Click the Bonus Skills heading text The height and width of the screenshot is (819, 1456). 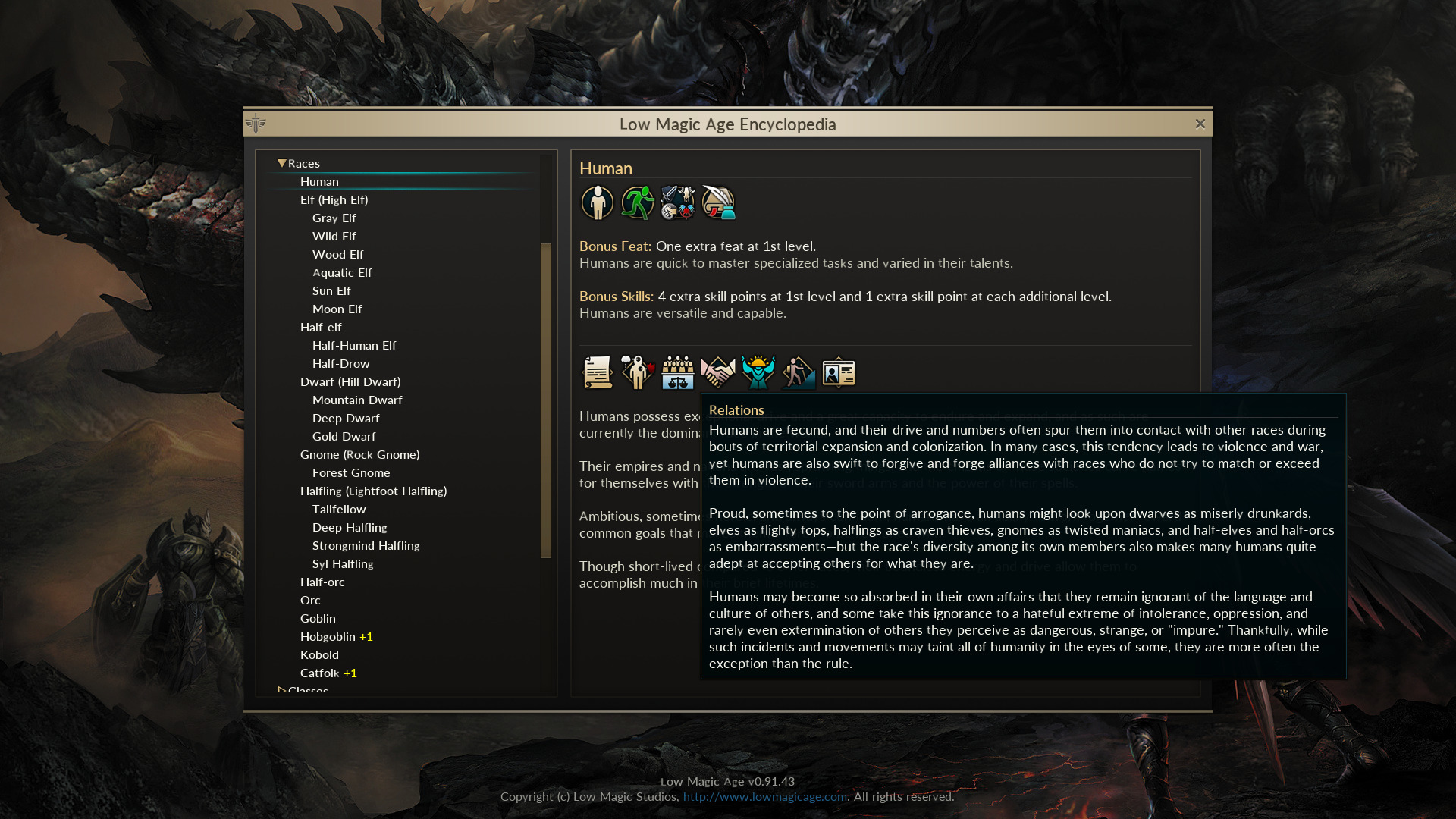click(617, 296)
